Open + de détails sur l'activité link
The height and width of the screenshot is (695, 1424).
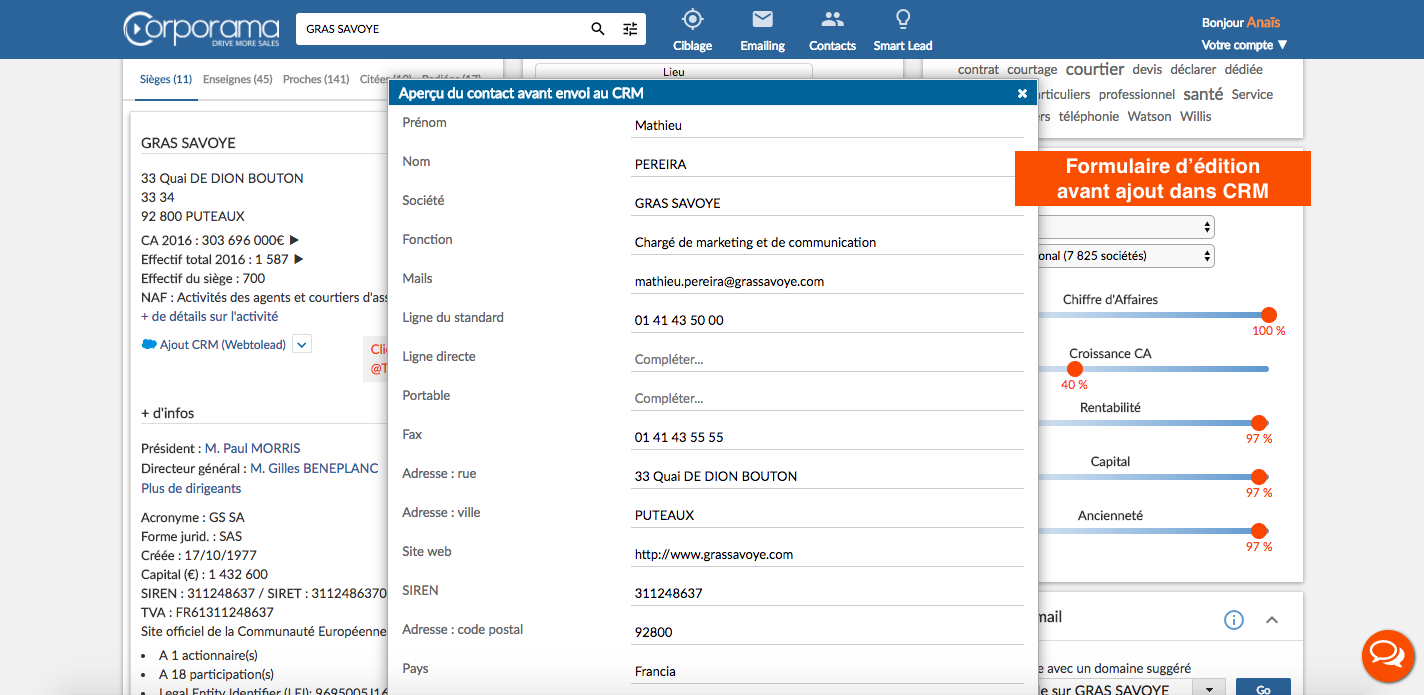pyautogui.click(x=209, y=316)
